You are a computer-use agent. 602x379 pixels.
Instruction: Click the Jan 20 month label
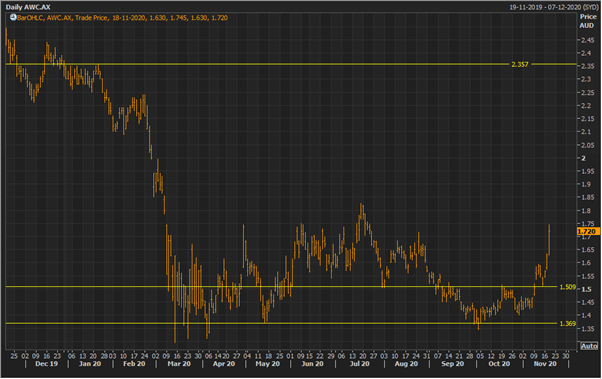point(90,364)
